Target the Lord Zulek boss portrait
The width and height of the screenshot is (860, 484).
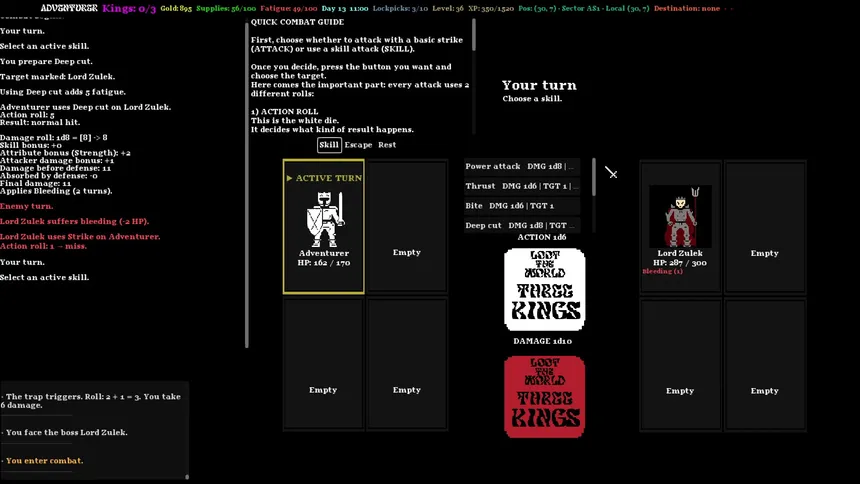tap(680, 216)
